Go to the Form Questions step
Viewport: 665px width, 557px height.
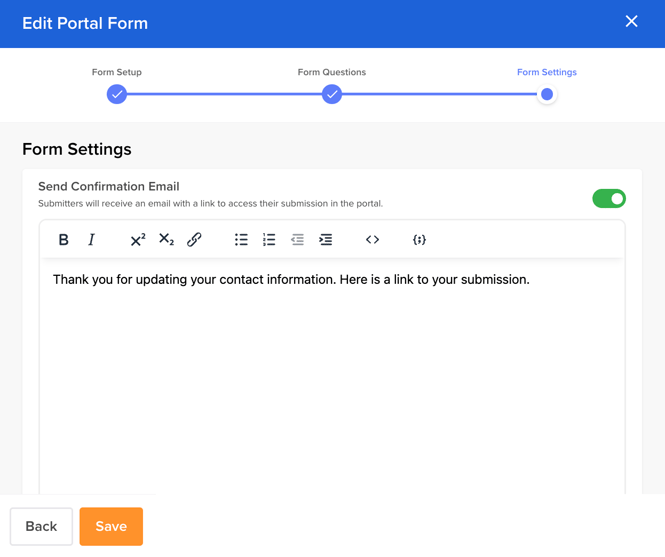tap(332, 72)
